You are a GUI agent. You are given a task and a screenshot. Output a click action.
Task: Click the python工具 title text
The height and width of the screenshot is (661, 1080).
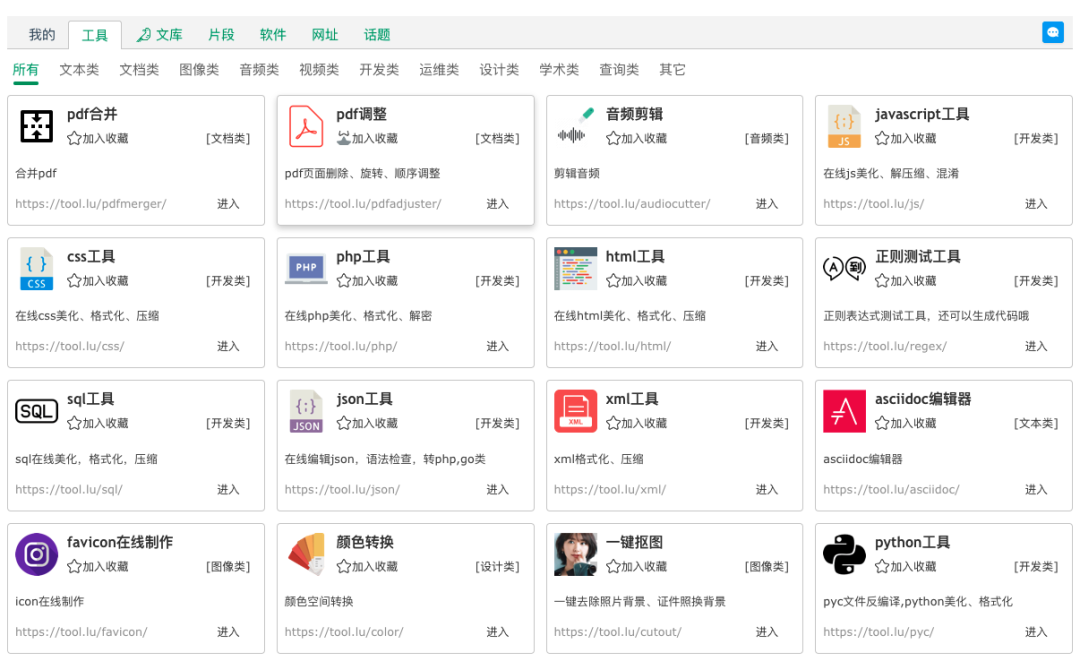tap(913, 543)
